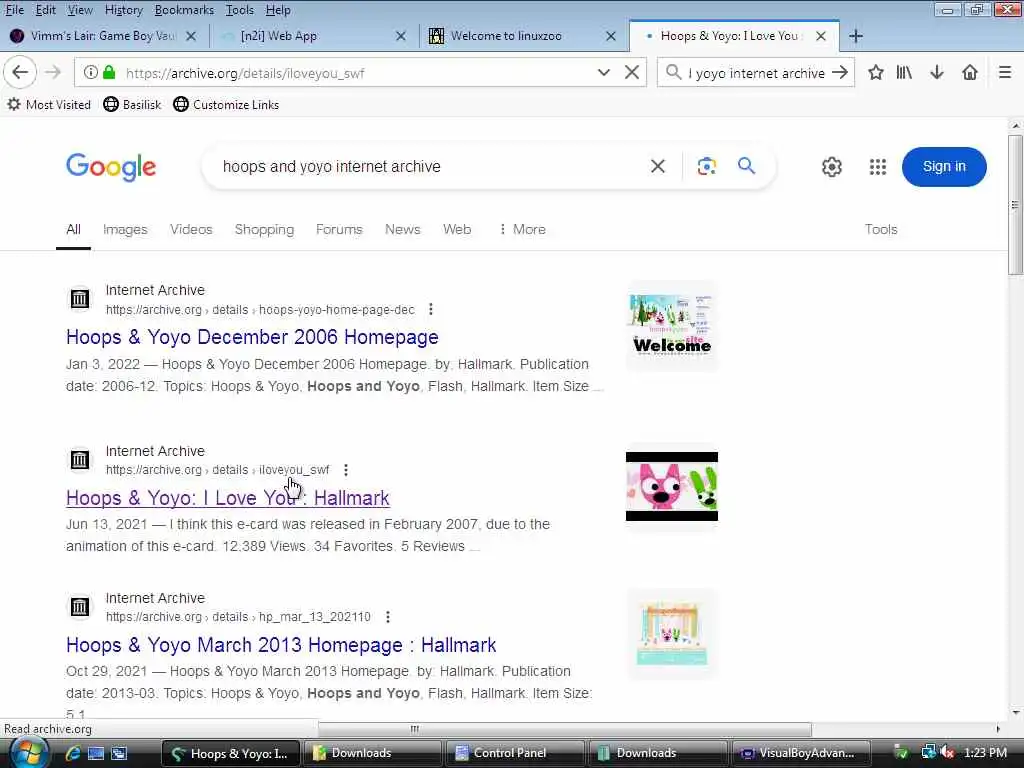1024x768 pixels.
Task: Launch Internet Explorer from quick launch
Action: pyautogui.click(x=72, y=753)
